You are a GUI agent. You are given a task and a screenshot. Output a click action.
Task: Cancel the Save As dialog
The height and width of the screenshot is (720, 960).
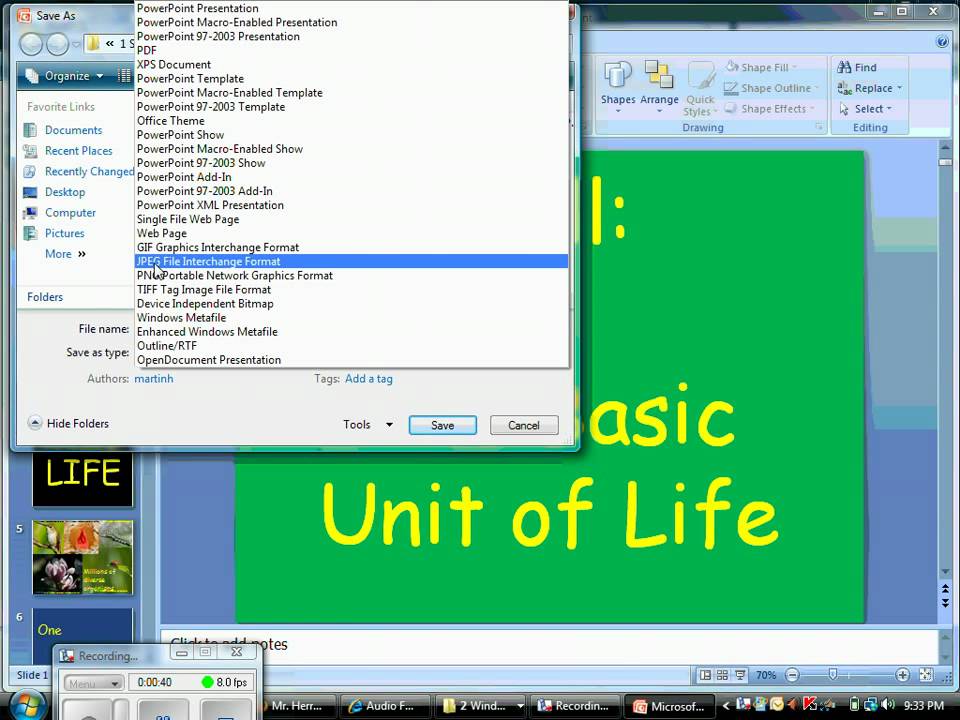coord(524,425)
